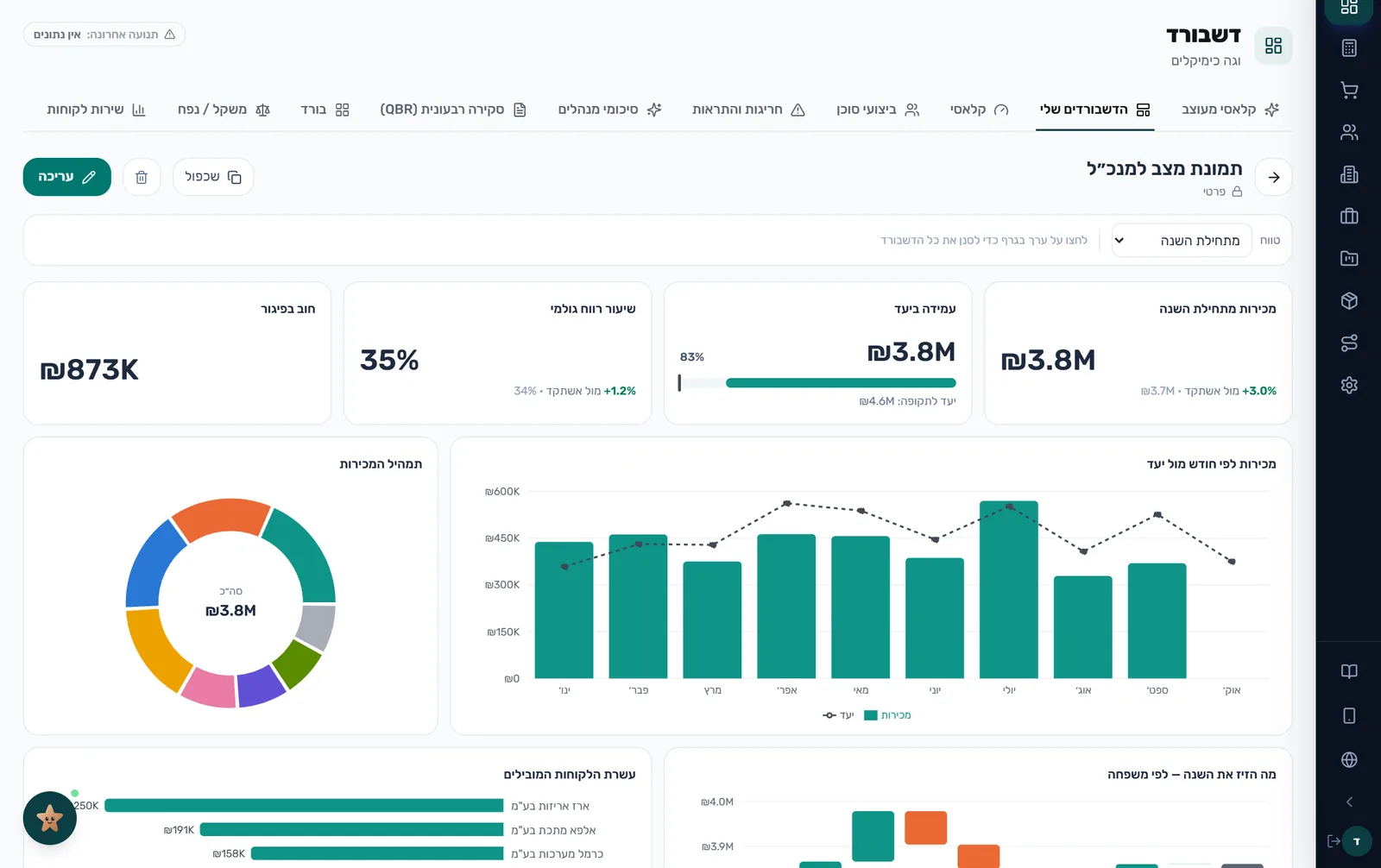Click the שכפול duplicate button
Viewport: 1381px width, 868px height.
click(213, 177)
